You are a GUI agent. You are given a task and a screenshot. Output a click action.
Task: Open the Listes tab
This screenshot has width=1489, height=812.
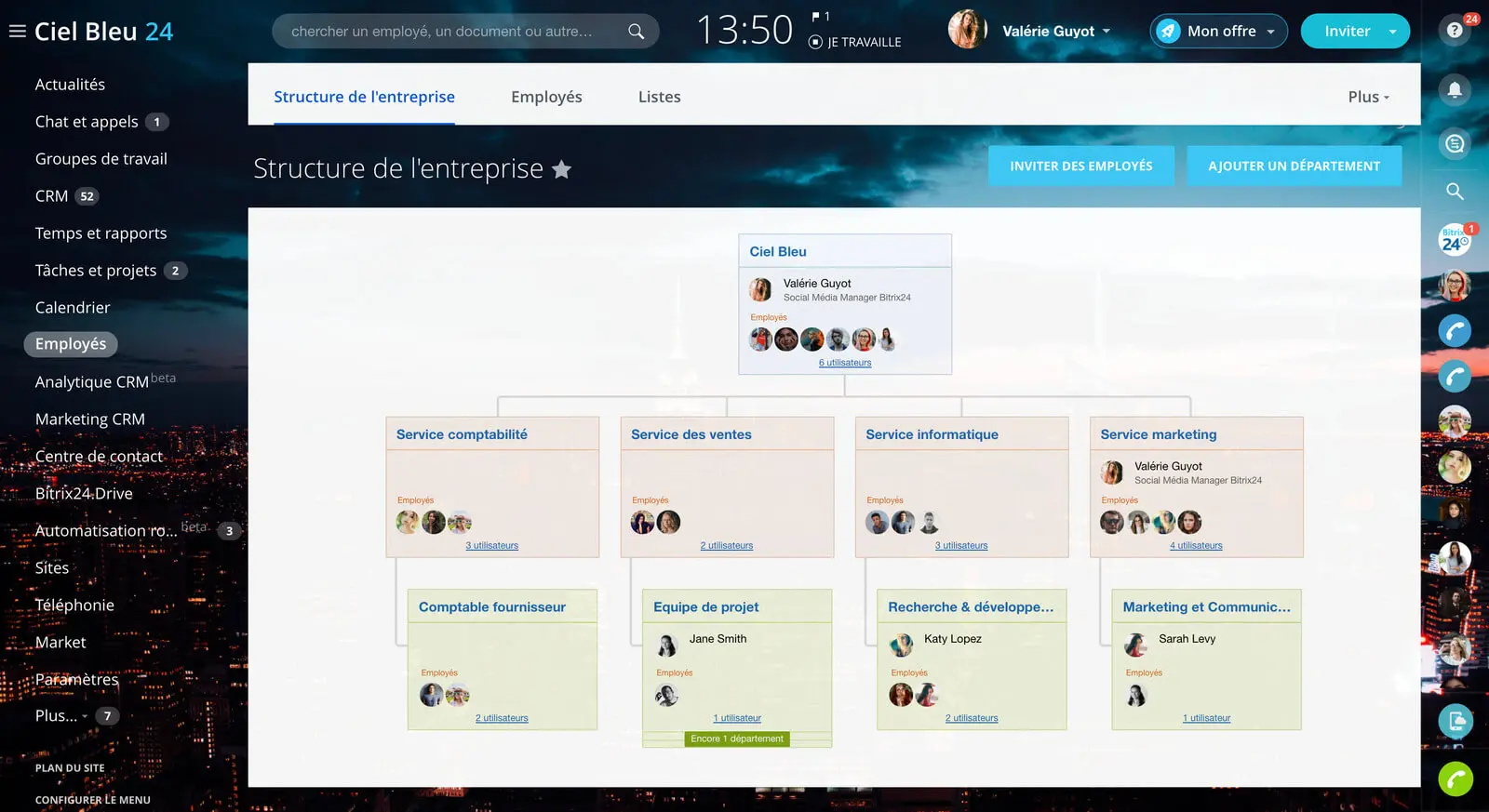tap(659, 97)
